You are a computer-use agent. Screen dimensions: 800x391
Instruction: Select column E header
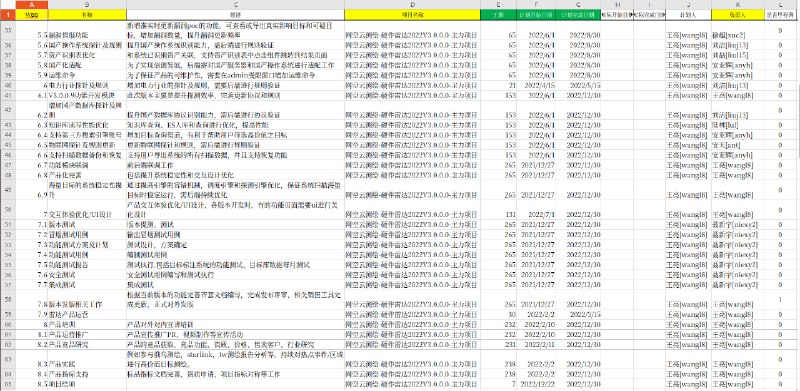498,5
